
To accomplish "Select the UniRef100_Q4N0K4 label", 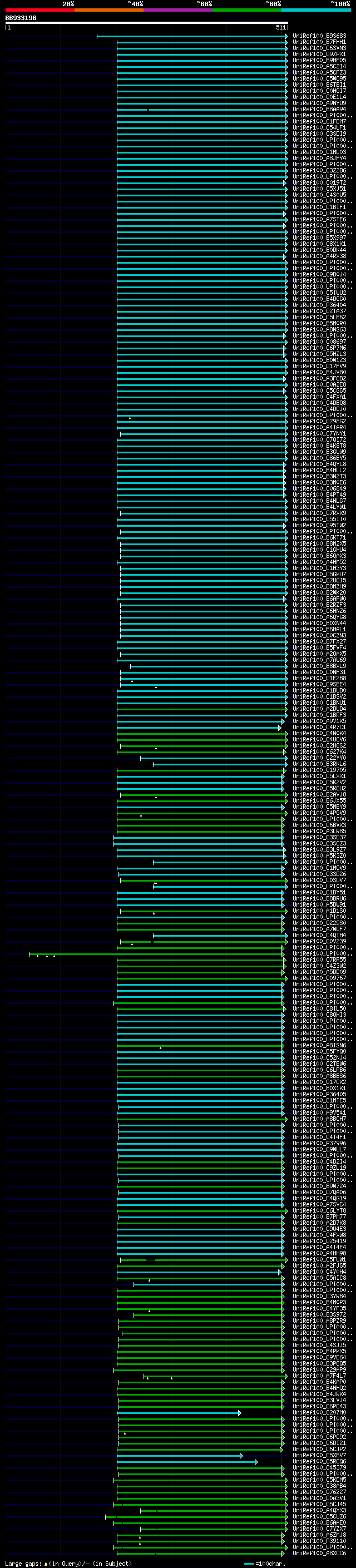I will coord(319,734).
